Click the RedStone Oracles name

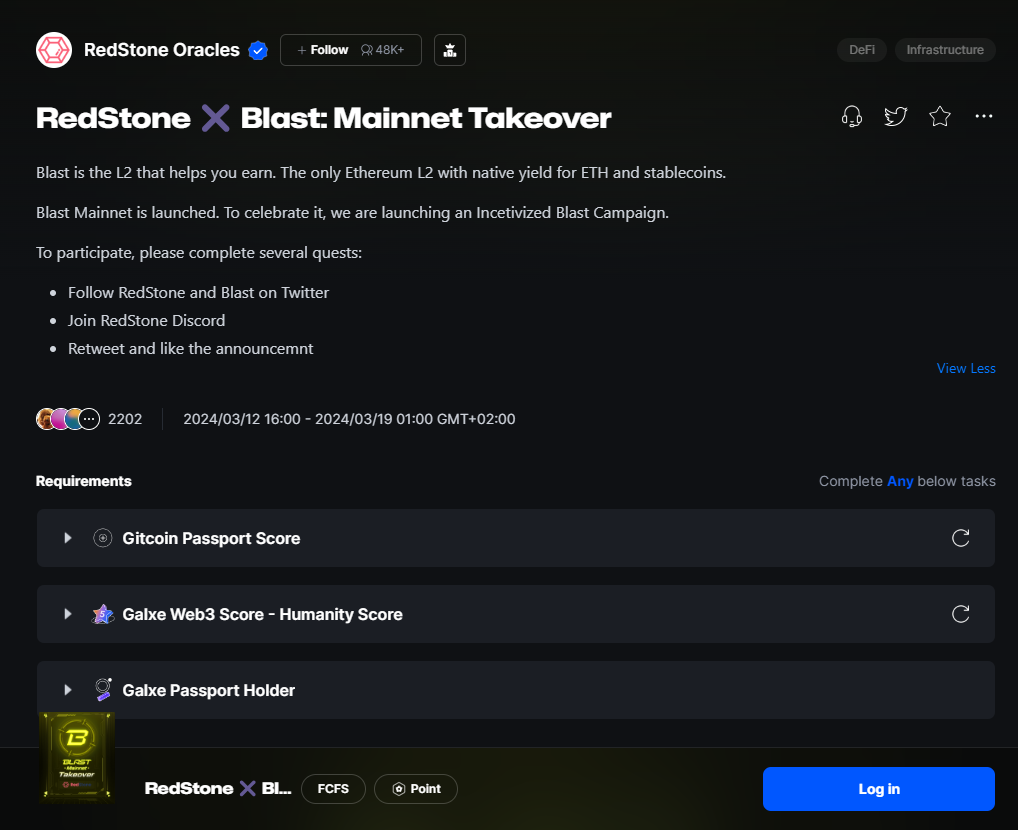tap(162, 50)
